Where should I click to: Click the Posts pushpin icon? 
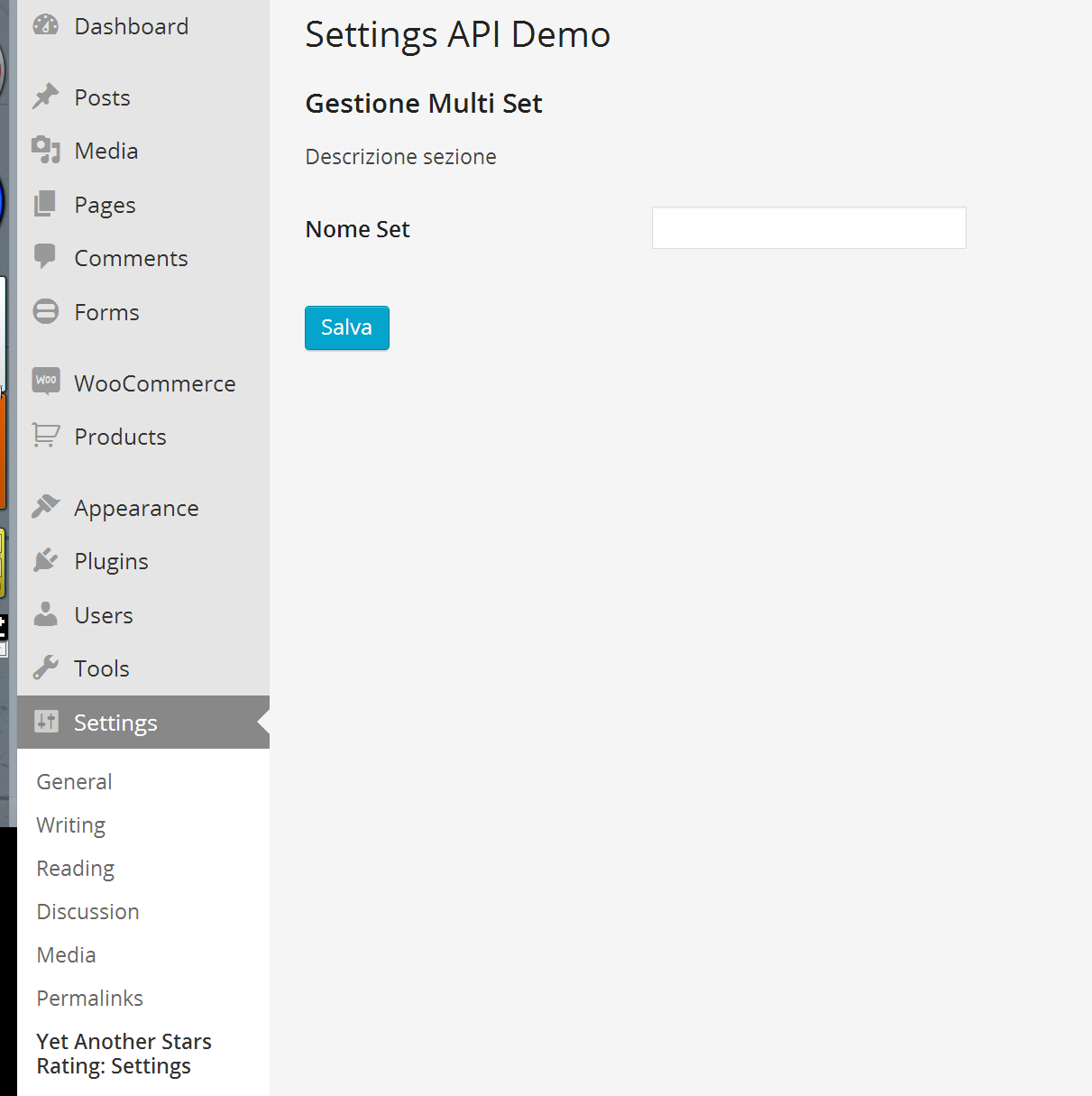click(x=45, y=97)
